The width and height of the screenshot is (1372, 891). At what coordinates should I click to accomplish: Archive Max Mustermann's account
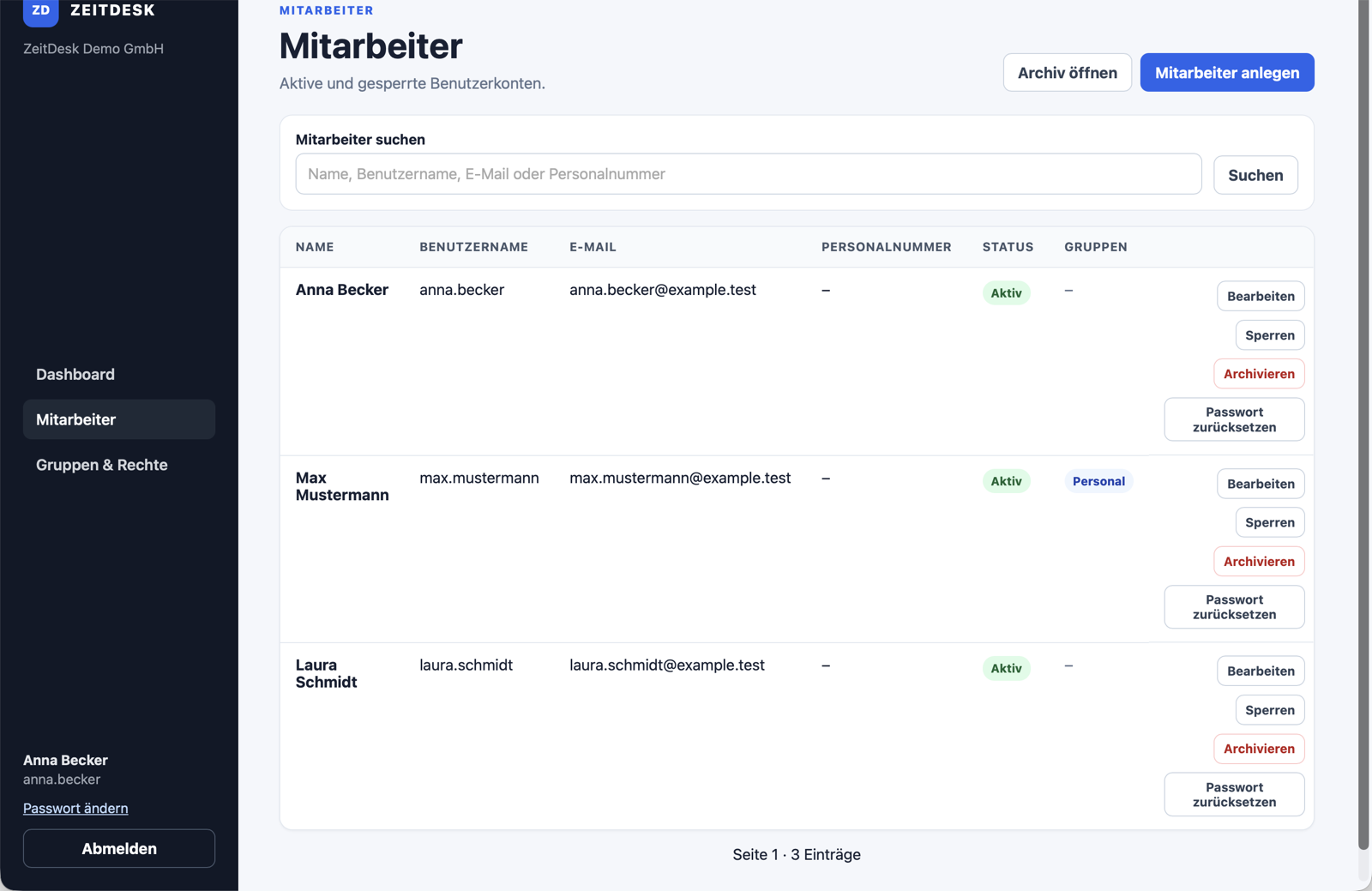(x=1259, y=562)
